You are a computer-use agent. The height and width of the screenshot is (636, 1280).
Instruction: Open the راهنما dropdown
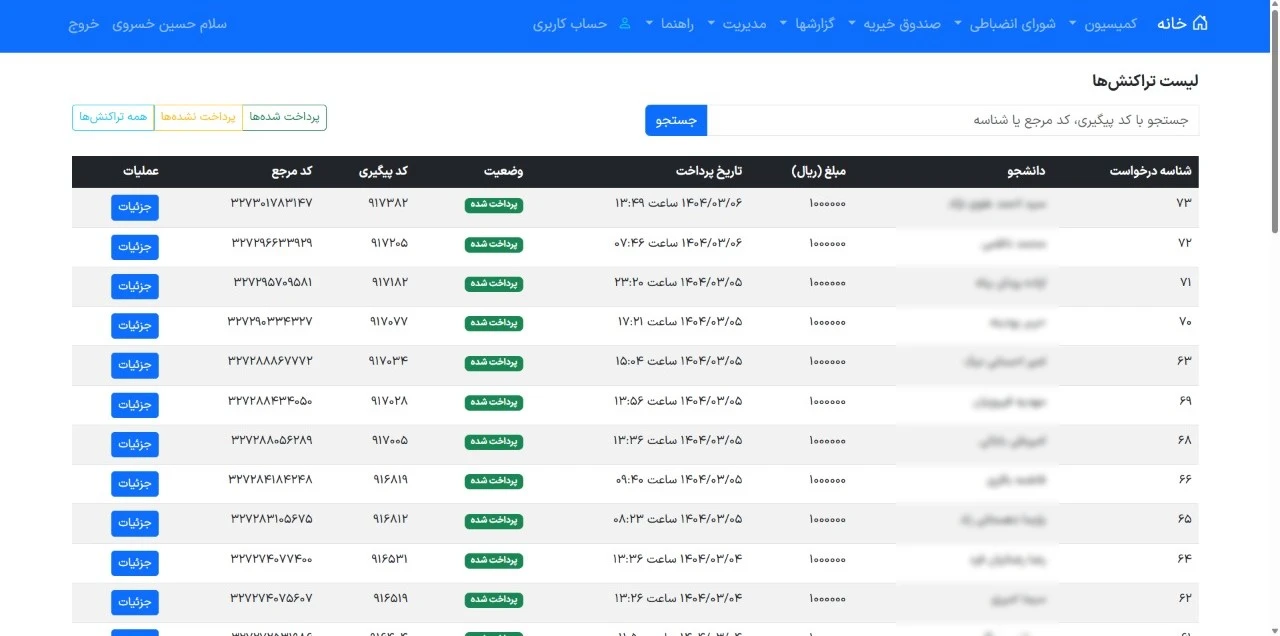coord(670,23)
